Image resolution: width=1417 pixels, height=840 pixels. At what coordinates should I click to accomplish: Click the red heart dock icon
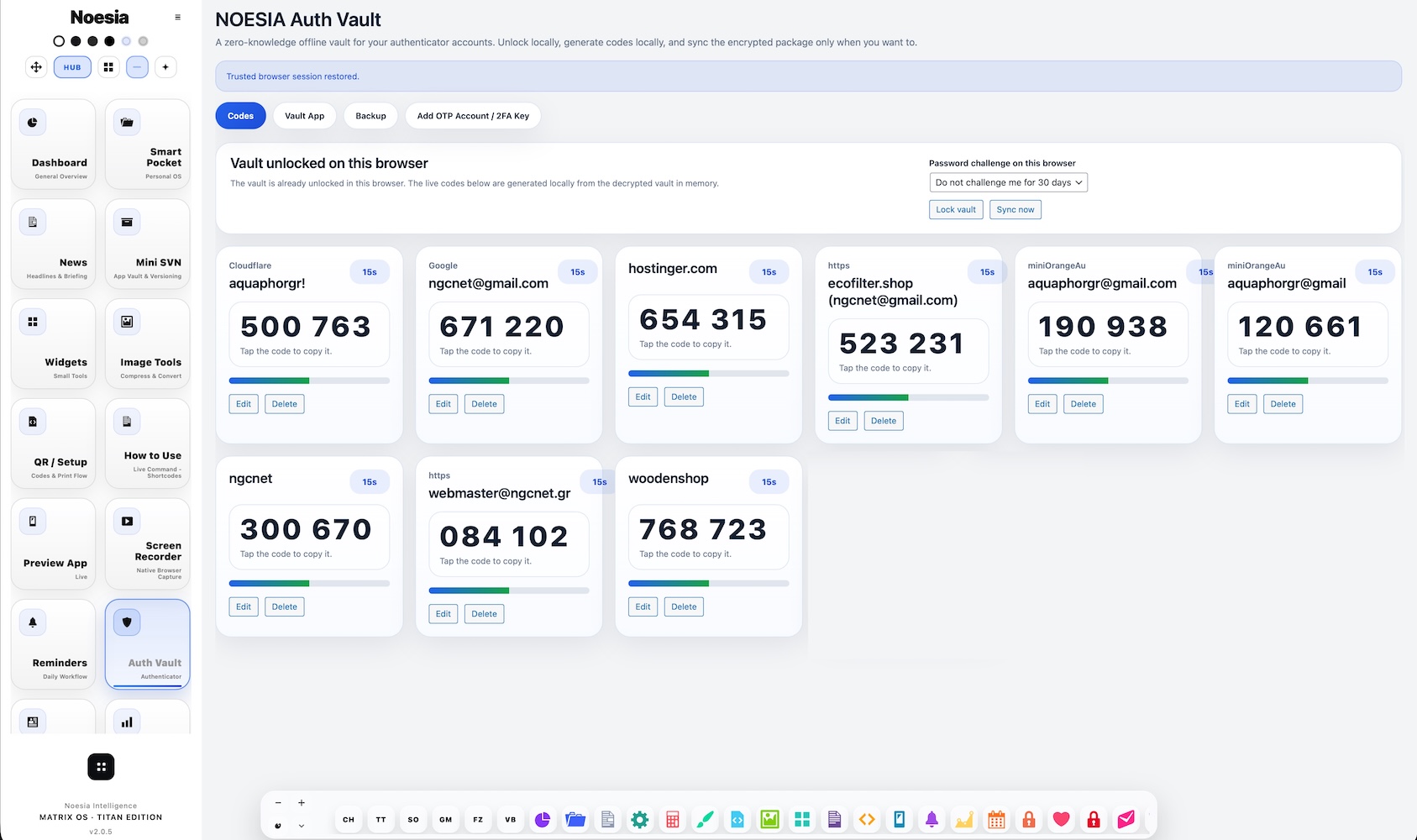pos(1062,819)
